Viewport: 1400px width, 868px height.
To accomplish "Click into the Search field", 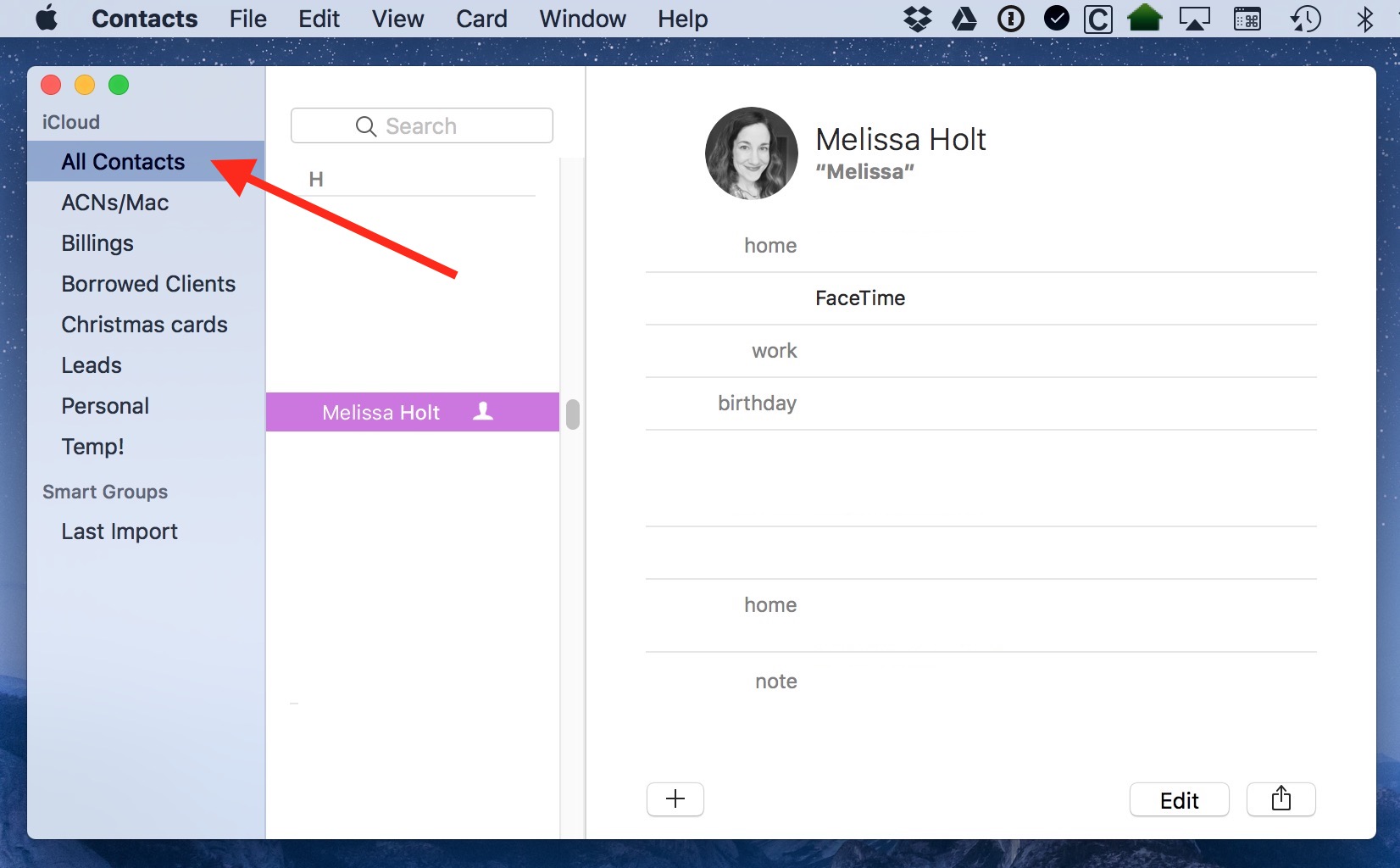I will click(x=422, y=125).
